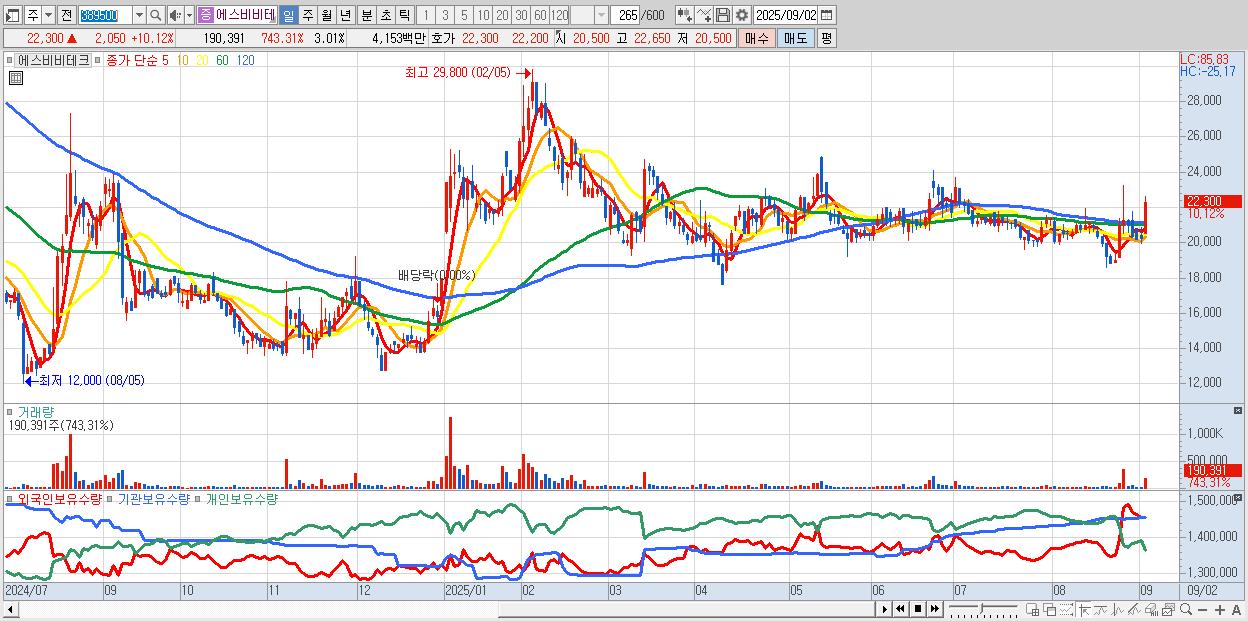The height and width of the screenshot is (621, 1248).
Task: Select the 주 weekly period toggle
Action: 308,15
